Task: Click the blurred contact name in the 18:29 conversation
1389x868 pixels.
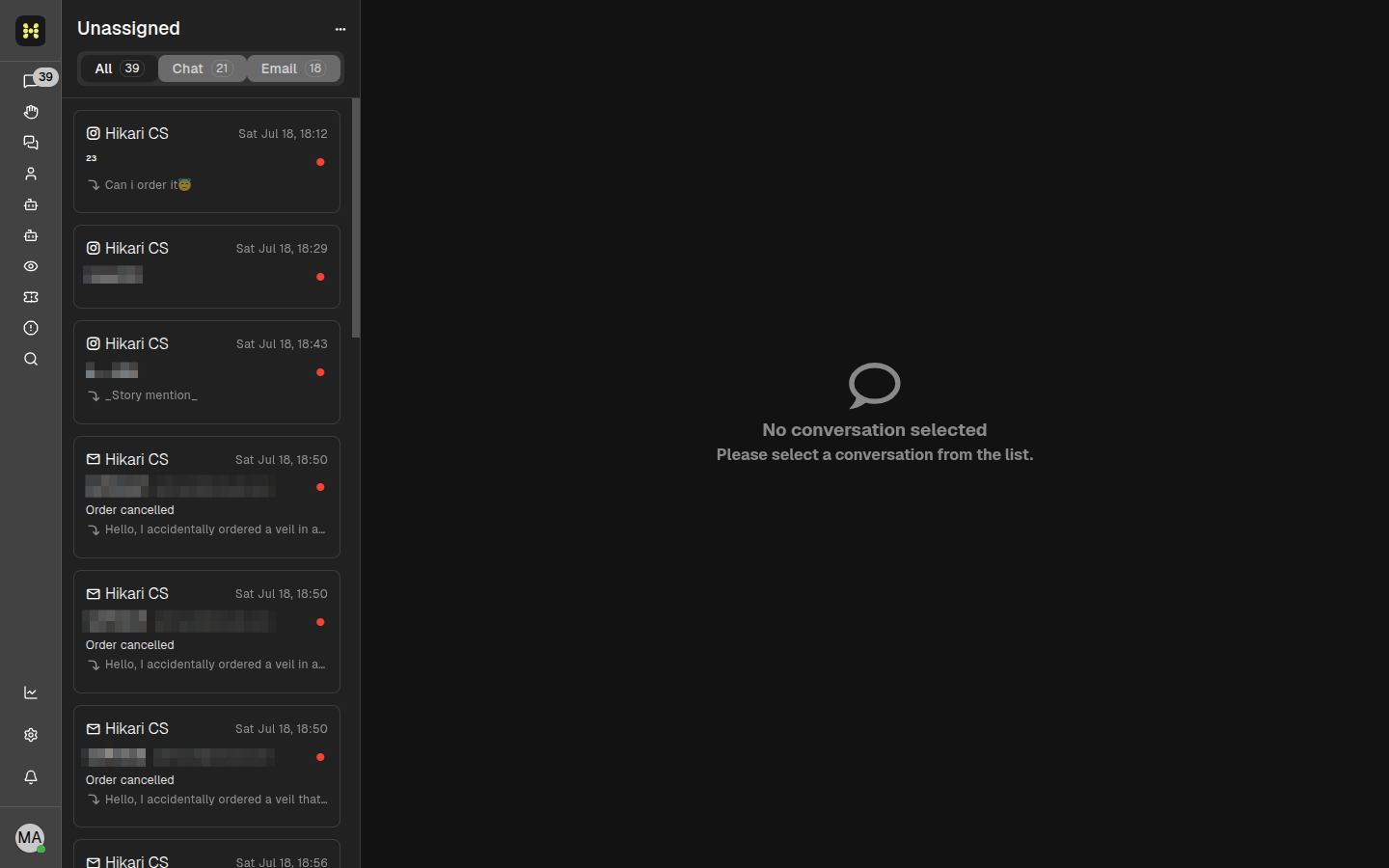Action: [x=113, y=275]
